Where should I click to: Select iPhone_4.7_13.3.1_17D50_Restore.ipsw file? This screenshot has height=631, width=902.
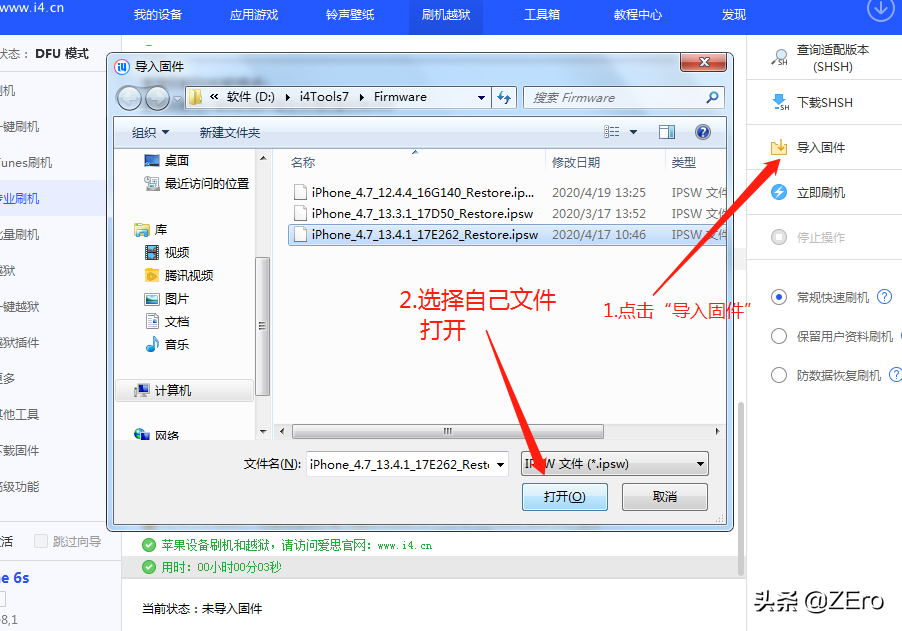(422, 213)
